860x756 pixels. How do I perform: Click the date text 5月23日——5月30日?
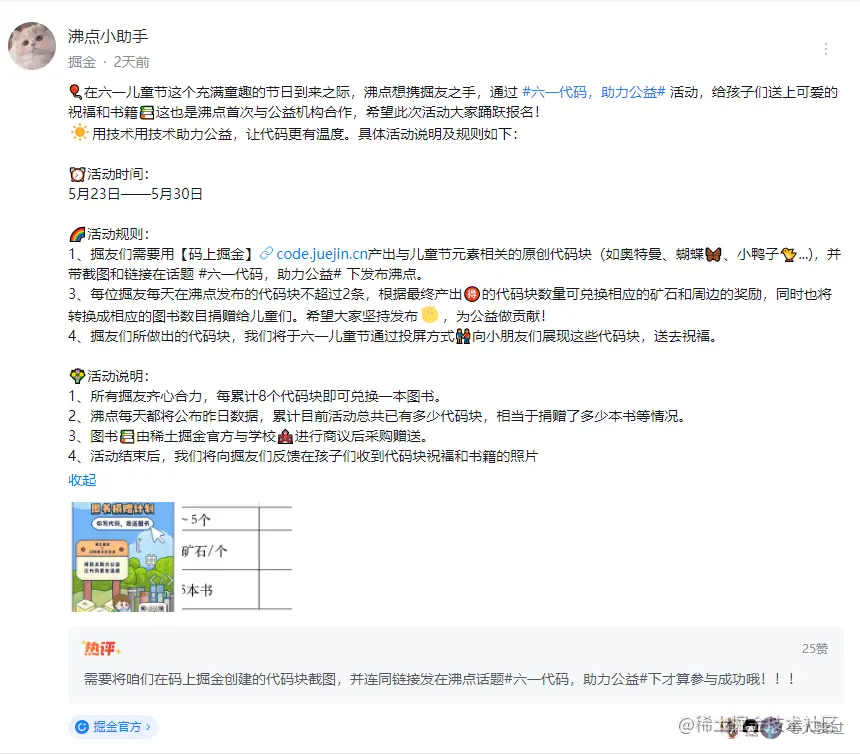click(x=135, y=194)
